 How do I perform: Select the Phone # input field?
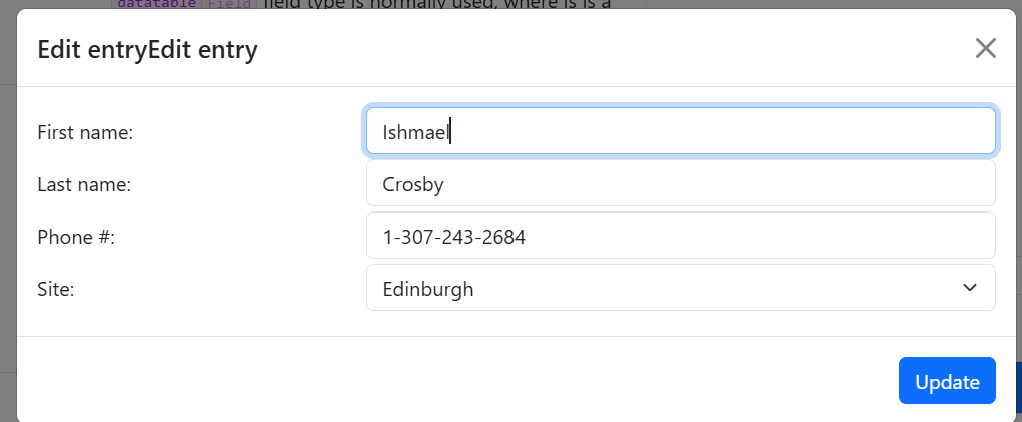click(x=680, y=237)
